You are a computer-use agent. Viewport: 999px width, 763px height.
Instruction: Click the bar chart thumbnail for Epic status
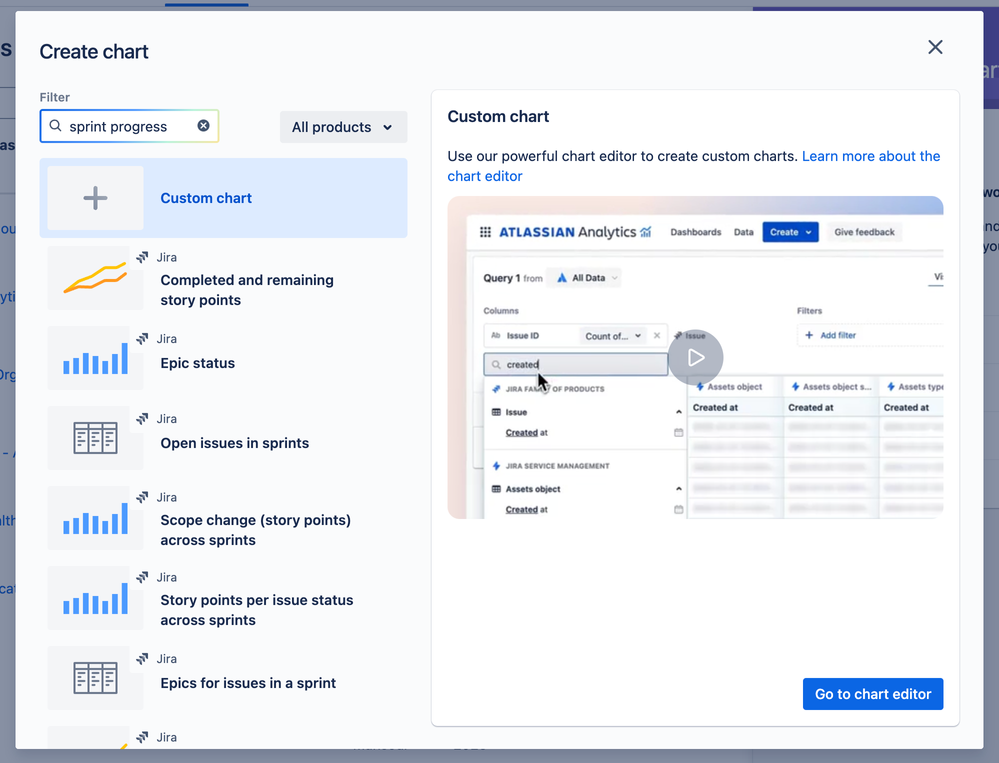96,358
